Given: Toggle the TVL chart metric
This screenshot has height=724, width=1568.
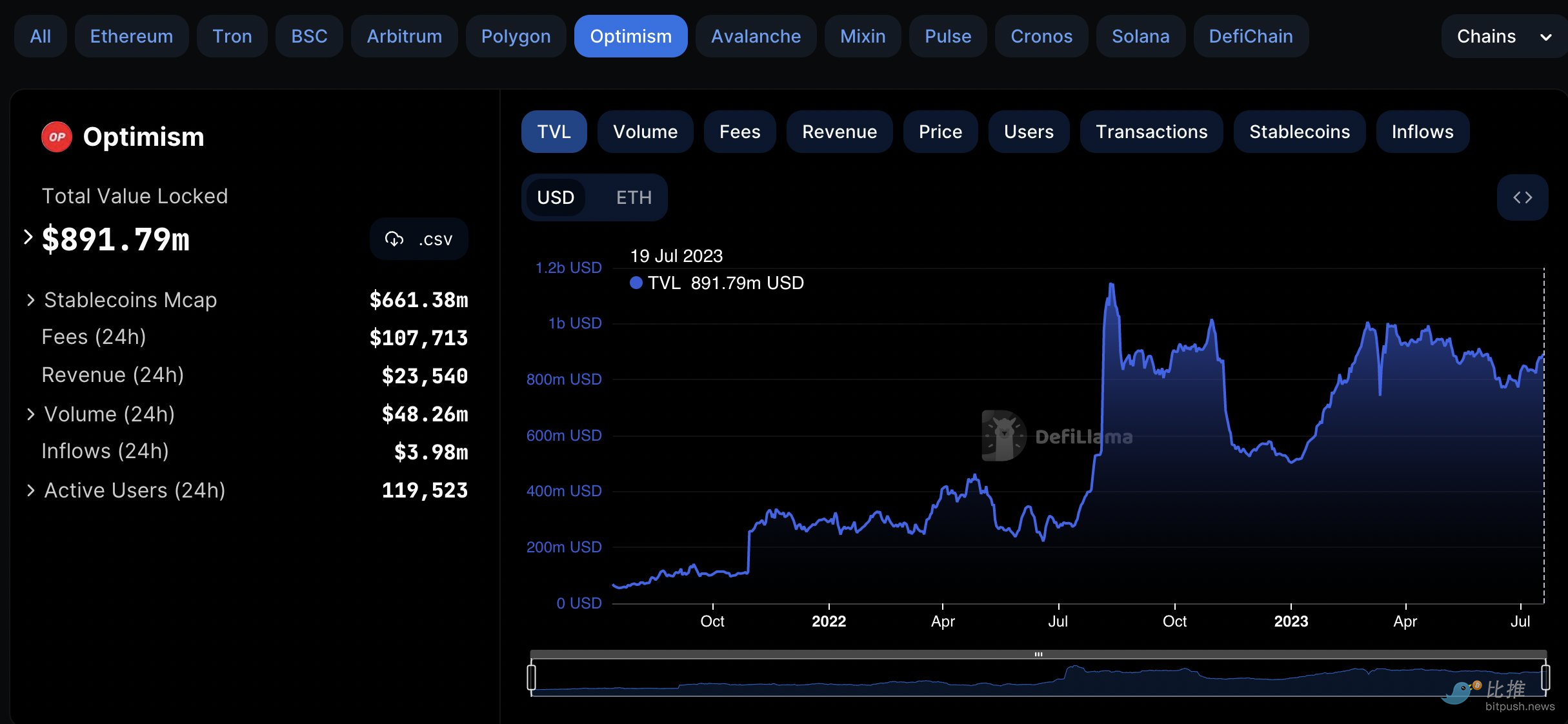Looking at the screenshot, I should point(554,132).
